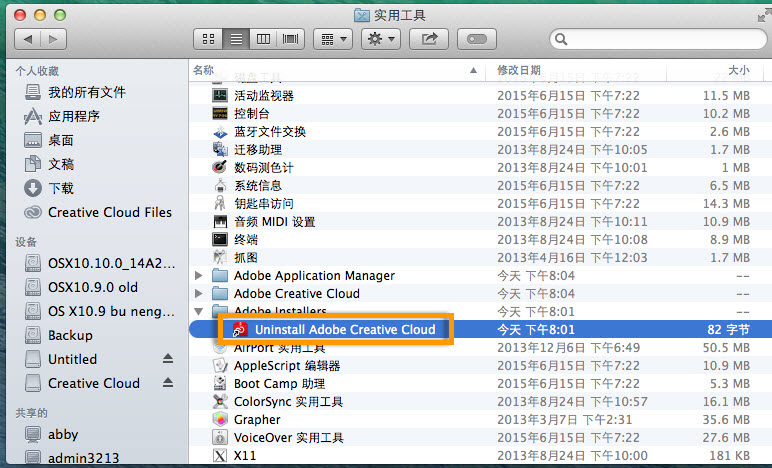Open the gear action menu
The image size is (772, 468).
pos(381,39)
